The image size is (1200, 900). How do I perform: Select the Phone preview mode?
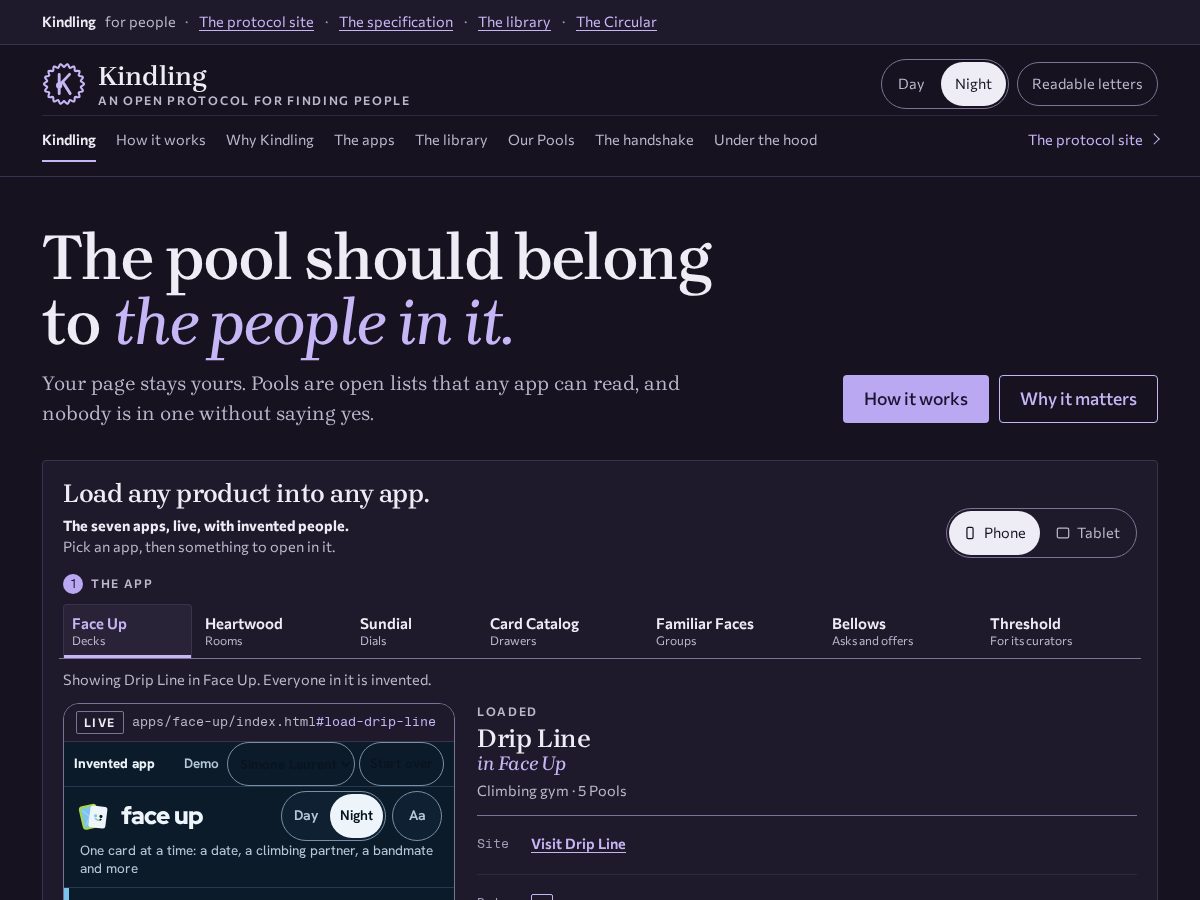[x=994, y=533]
